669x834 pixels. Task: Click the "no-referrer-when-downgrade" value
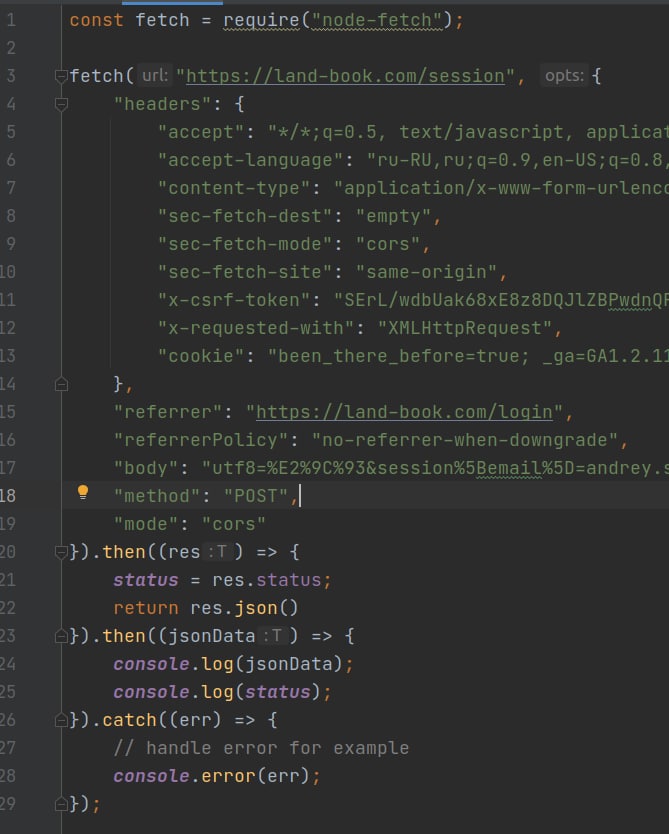(465, 440)
